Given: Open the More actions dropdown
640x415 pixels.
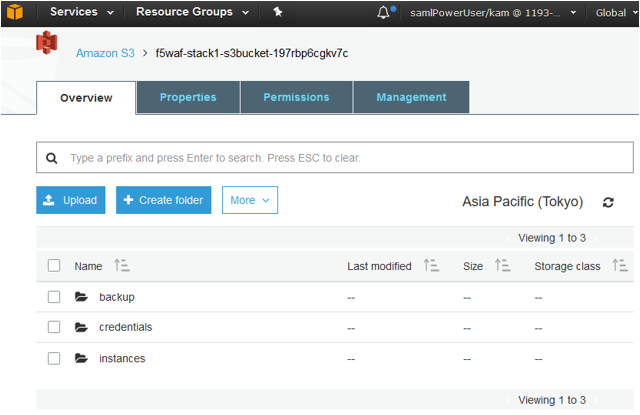Looking at the screenshot, I should pyautogui.click(x=250, y=200).
